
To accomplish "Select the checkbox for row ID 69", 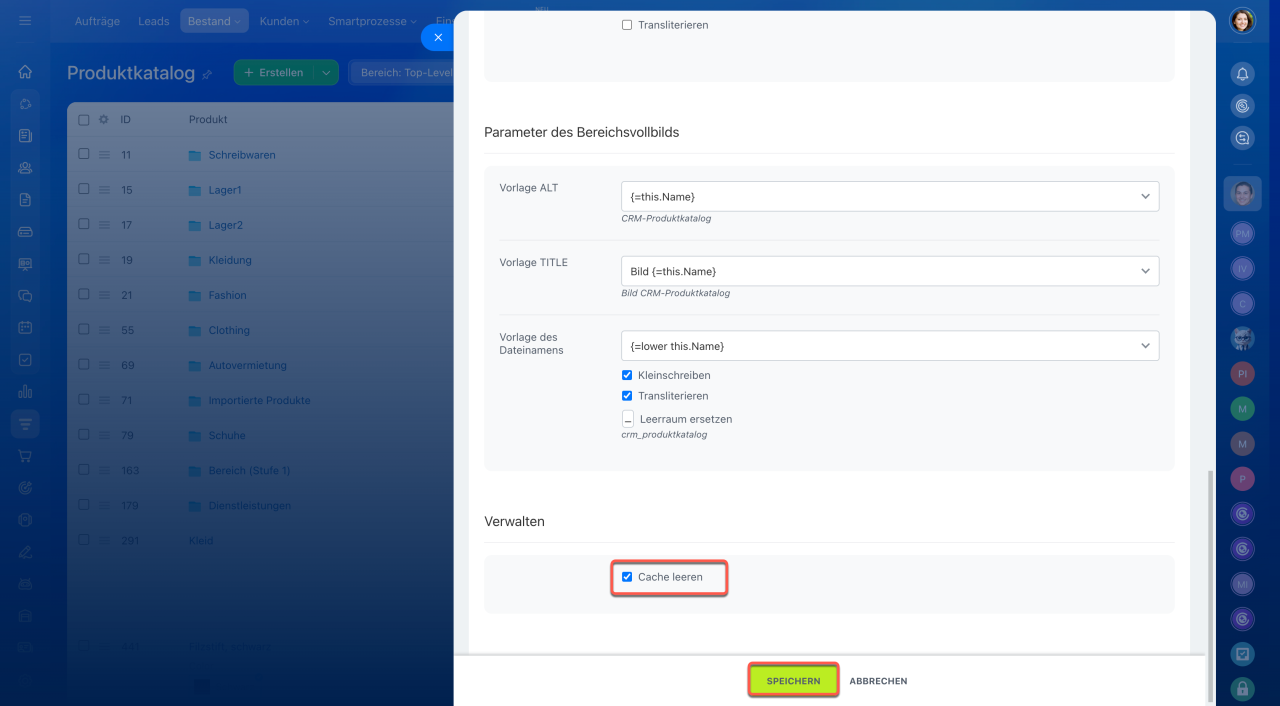I will point(84,365).
